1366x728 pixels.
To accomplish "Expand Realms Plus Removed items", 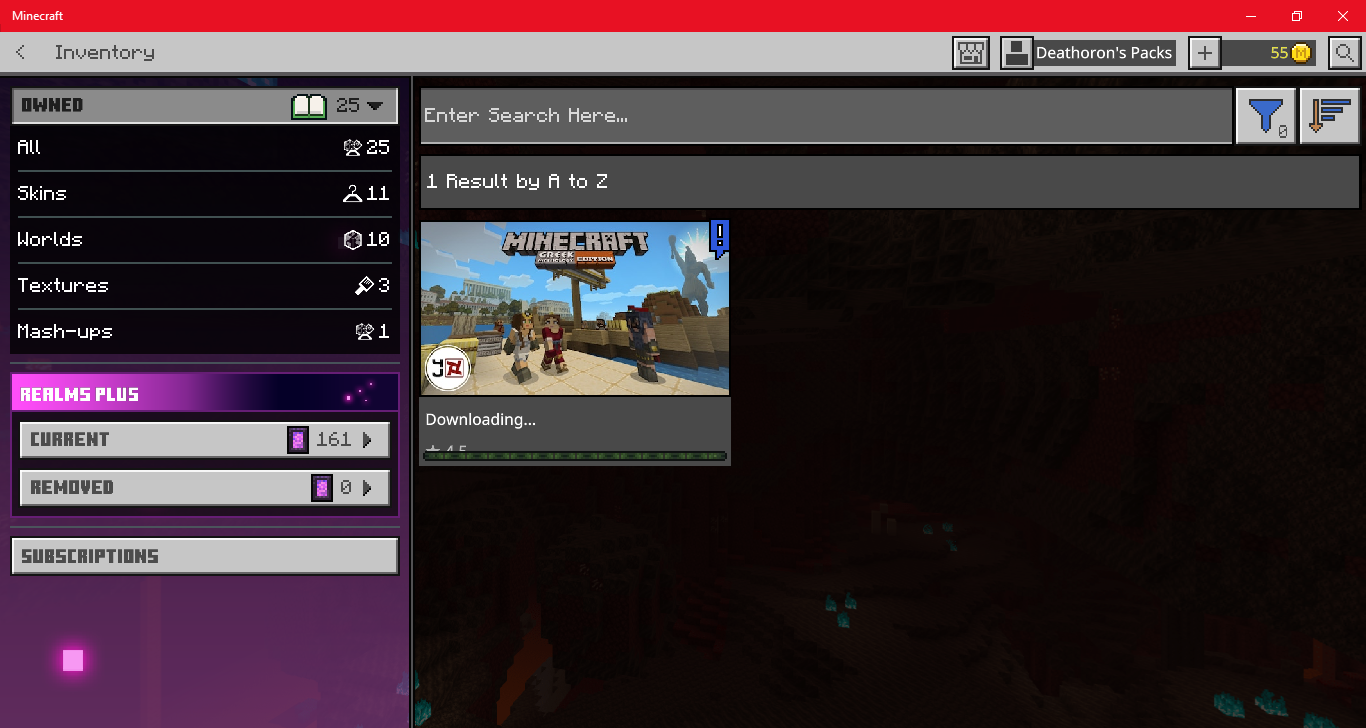I will pyautogui.click(x=205, y=487).
